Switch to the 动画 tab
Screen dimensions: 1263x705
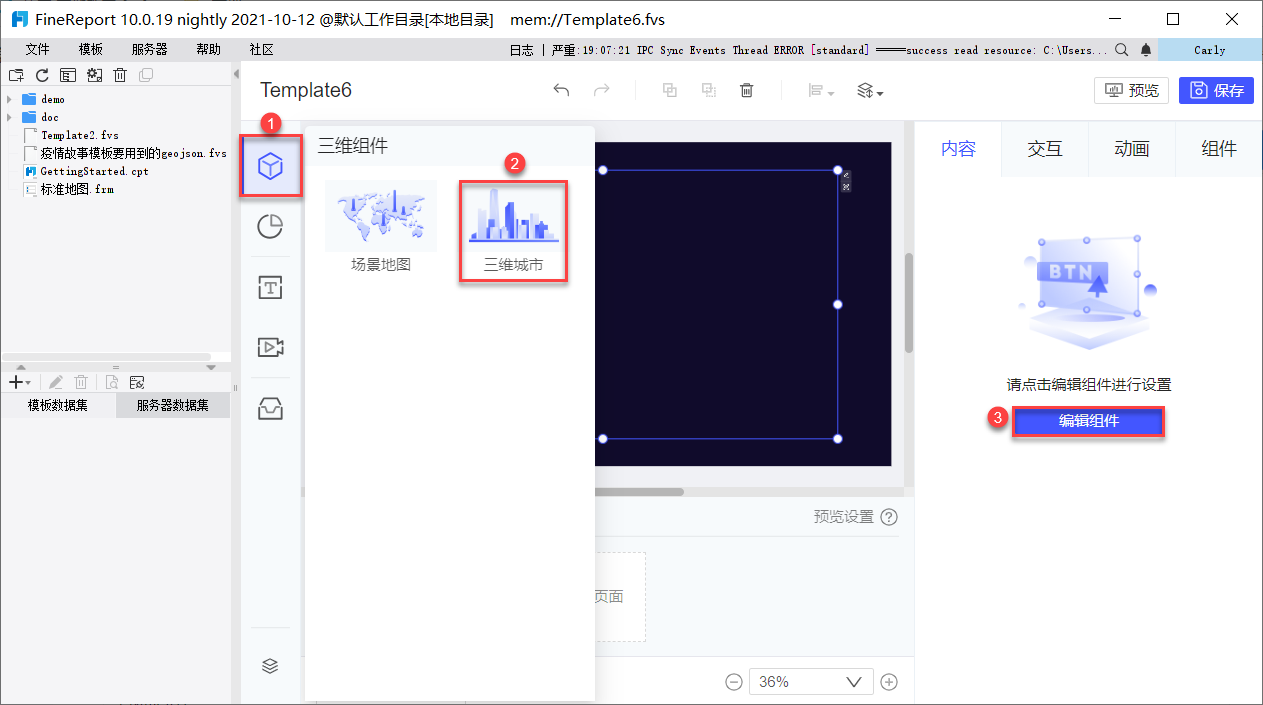point(1132,149)
